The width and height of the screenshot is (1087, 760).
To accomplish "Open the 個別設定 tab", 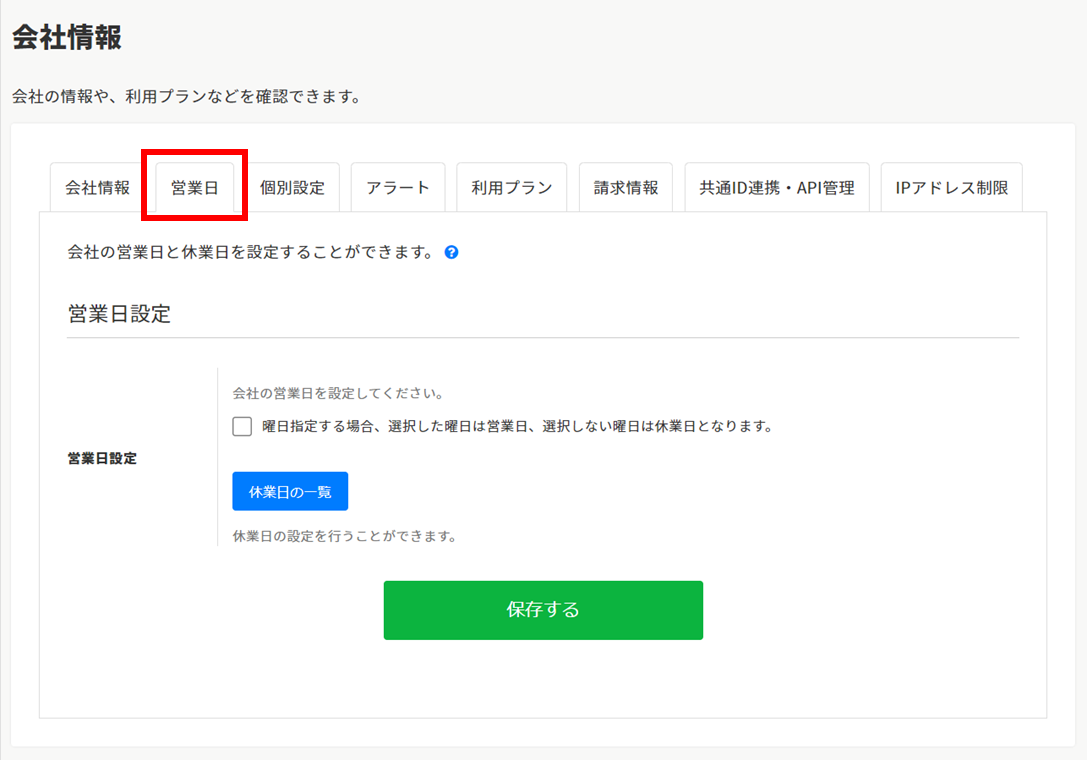I will 293,186.
